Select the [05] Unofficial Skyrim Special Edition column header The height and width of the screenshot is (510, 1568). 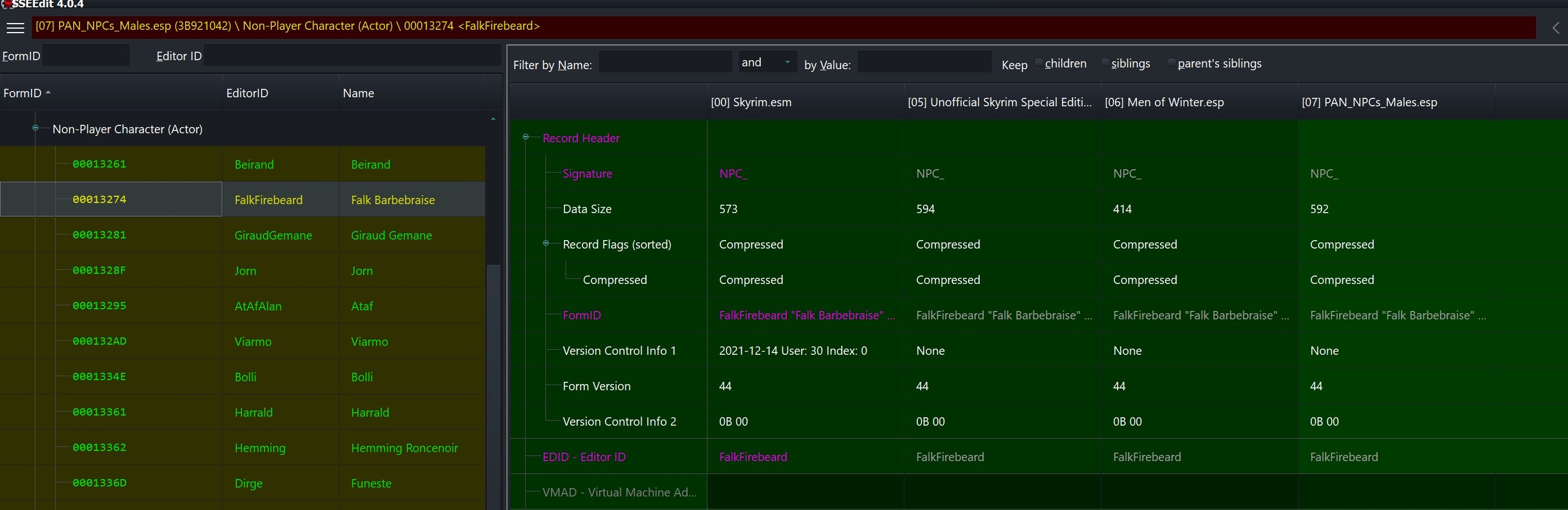pyautogui.click(x=1002, y=102)
